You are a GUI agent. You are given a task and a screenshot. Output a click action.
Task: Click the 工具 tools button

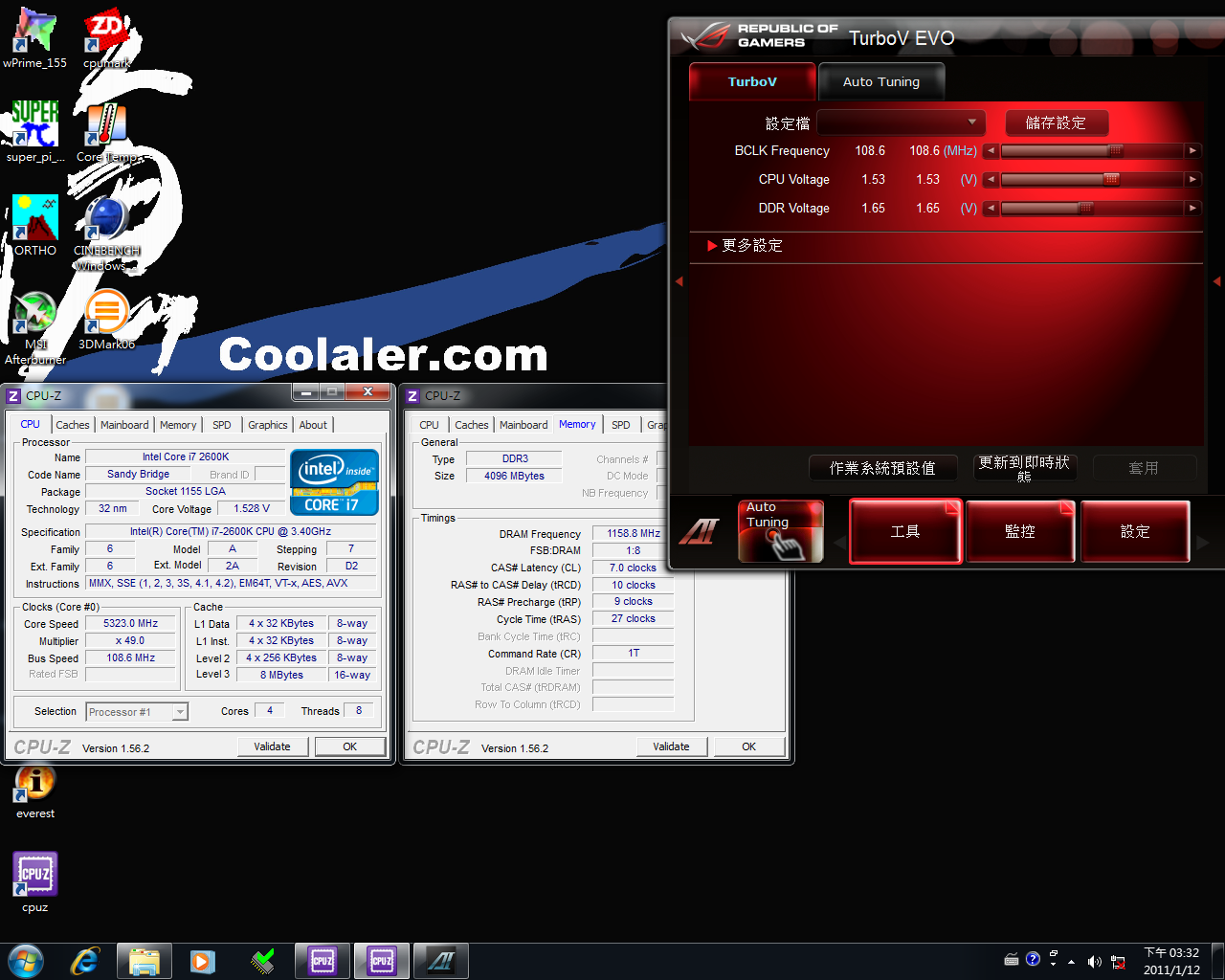click(905, 531)
